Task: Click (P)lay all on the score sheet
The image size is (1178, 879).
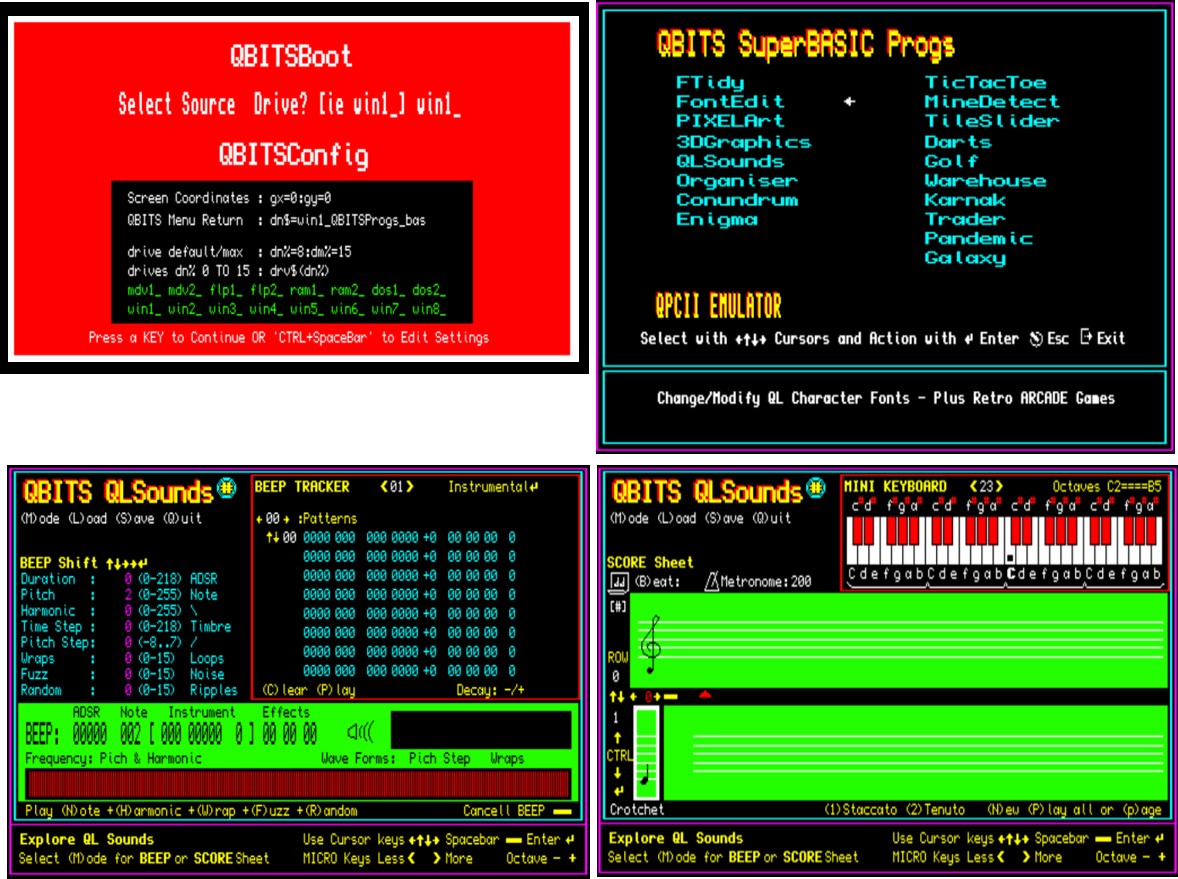Action: 1058,810
